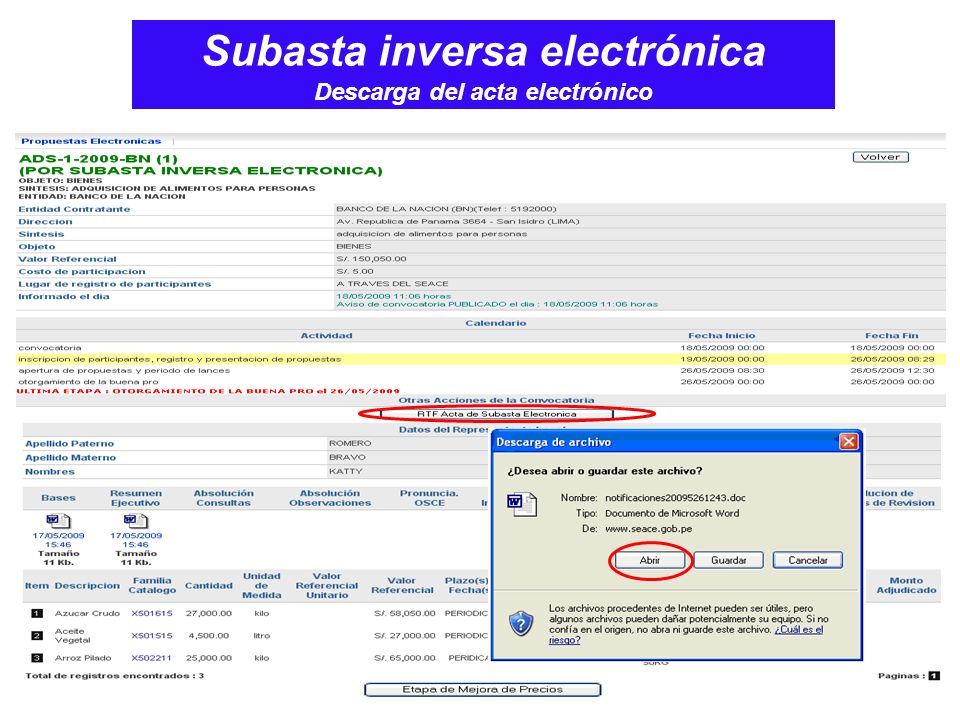Click the Actividad column header
The height and width of the screenshot is (720, 960).
tap(326, 336)
